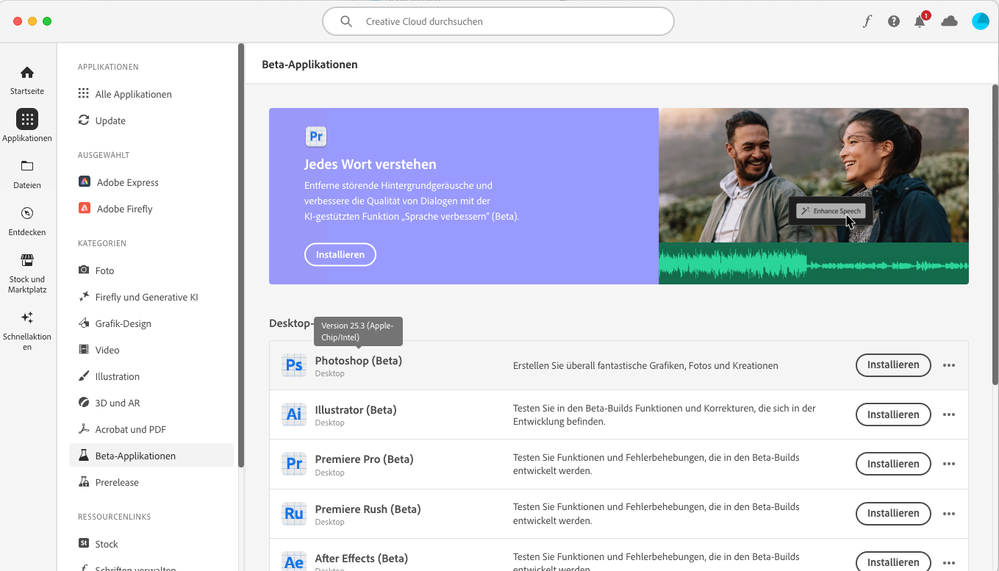This screenshot has width=999, height=571.
Task: Open the fonts 'f' icon in header
Action: pos(867,22)
